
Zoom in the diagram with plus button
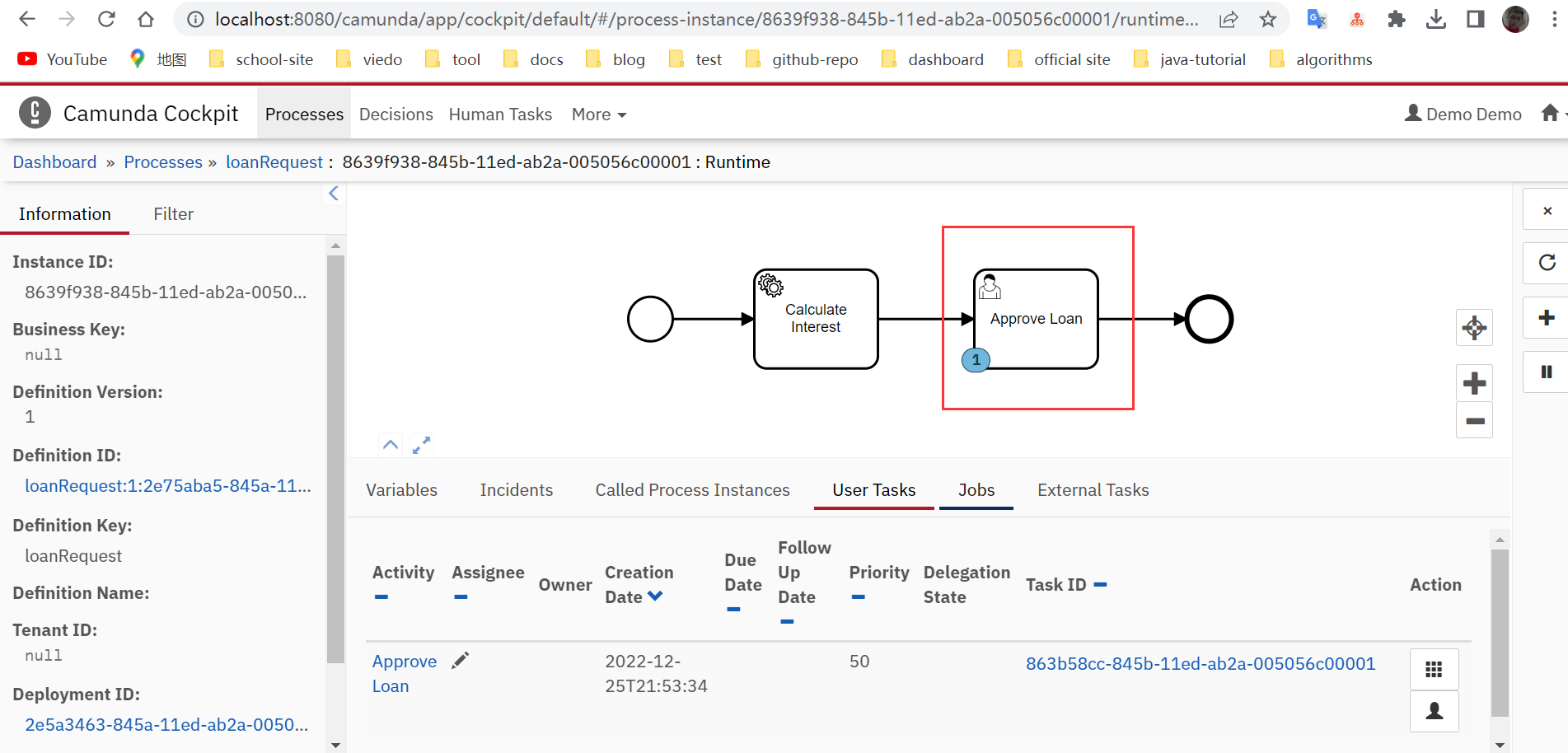[x=1474, y=383]
